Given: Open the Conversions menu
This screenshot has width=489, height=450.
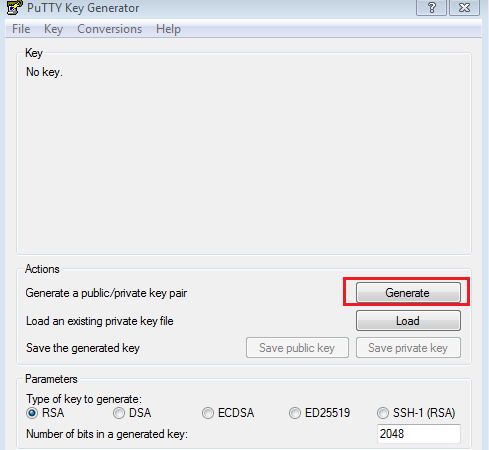Looking at the screenshot, I should pos(110,29).
